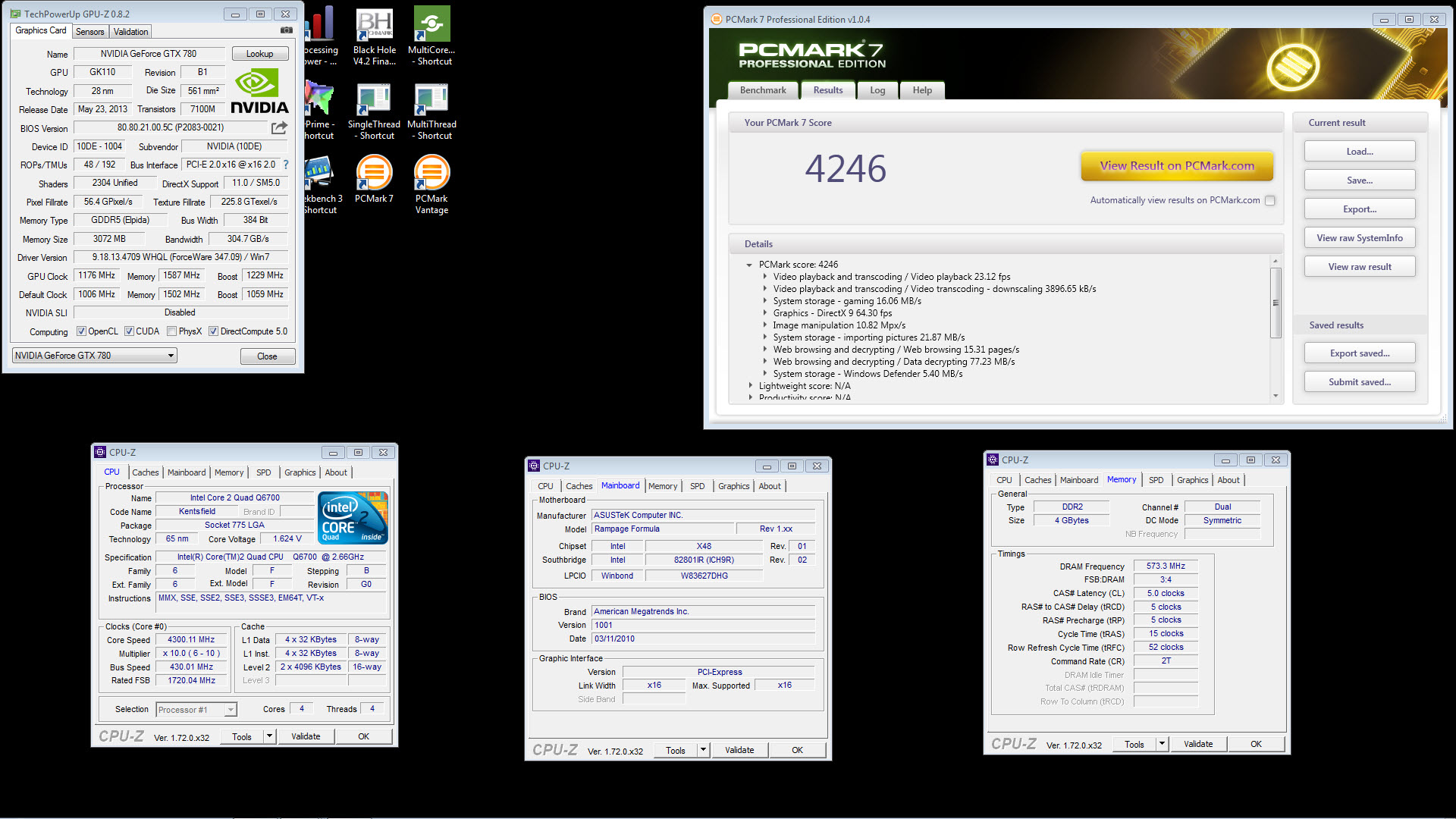
Task: Click the Export... button in PCMark 7
Action: (x=1360, y=209)
